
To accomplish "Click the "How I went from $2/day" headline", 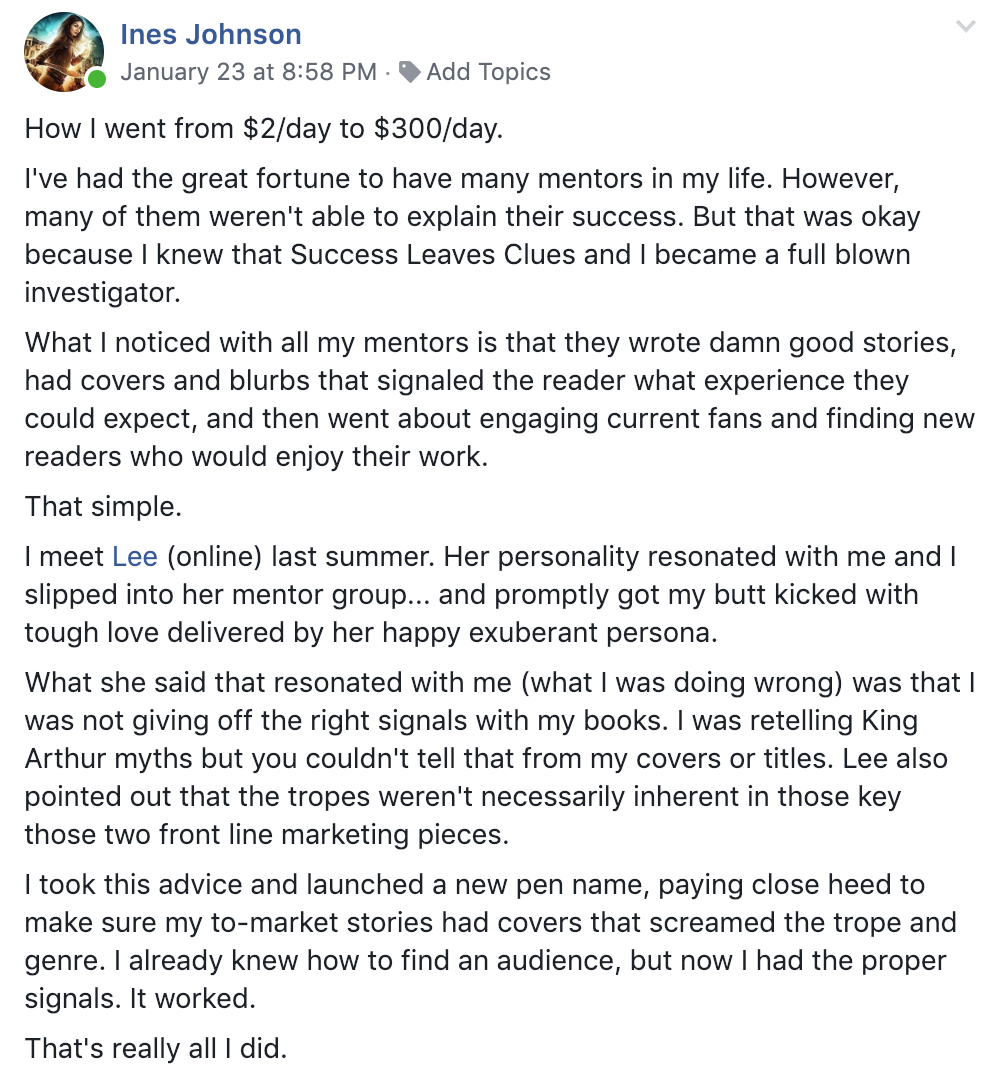I will click(x=263, y=129).
